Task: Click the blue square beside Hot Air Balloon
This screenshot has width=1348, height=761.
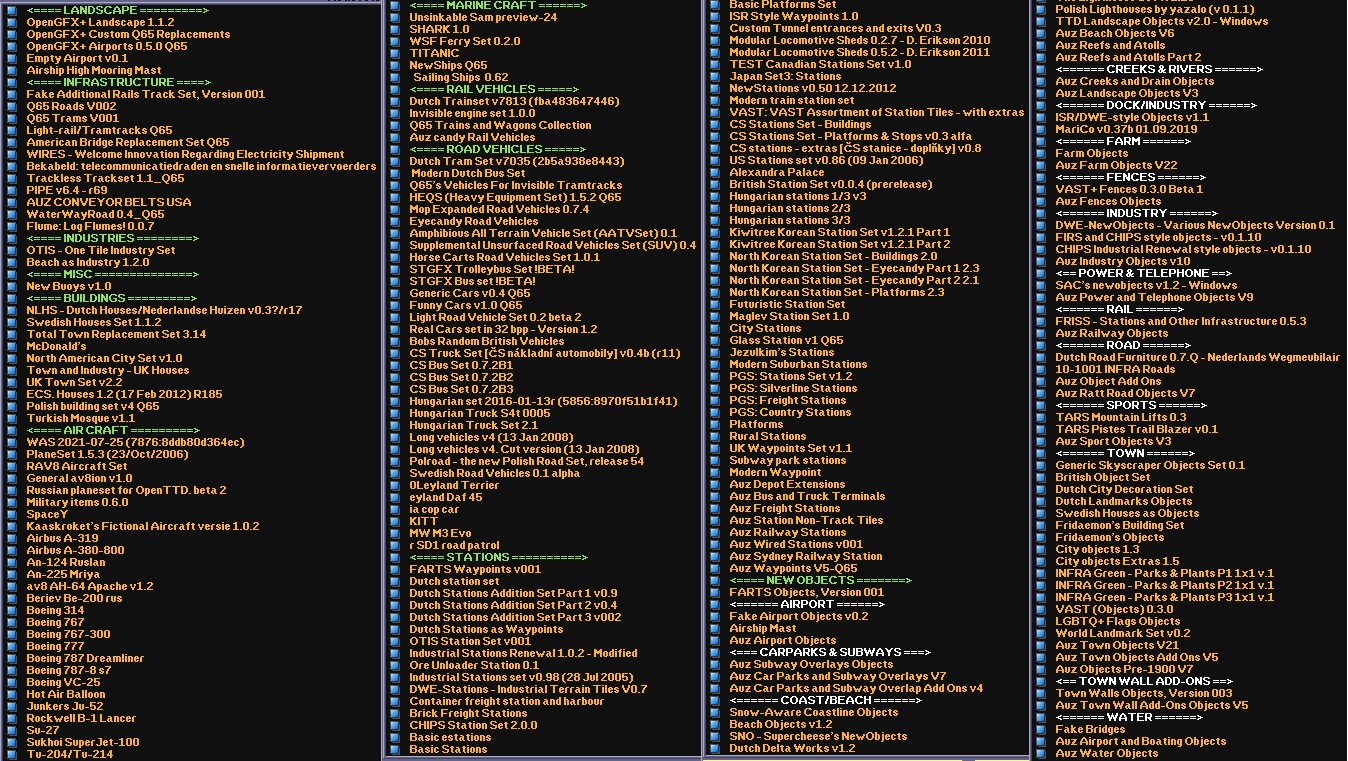Action: [12, 693]
